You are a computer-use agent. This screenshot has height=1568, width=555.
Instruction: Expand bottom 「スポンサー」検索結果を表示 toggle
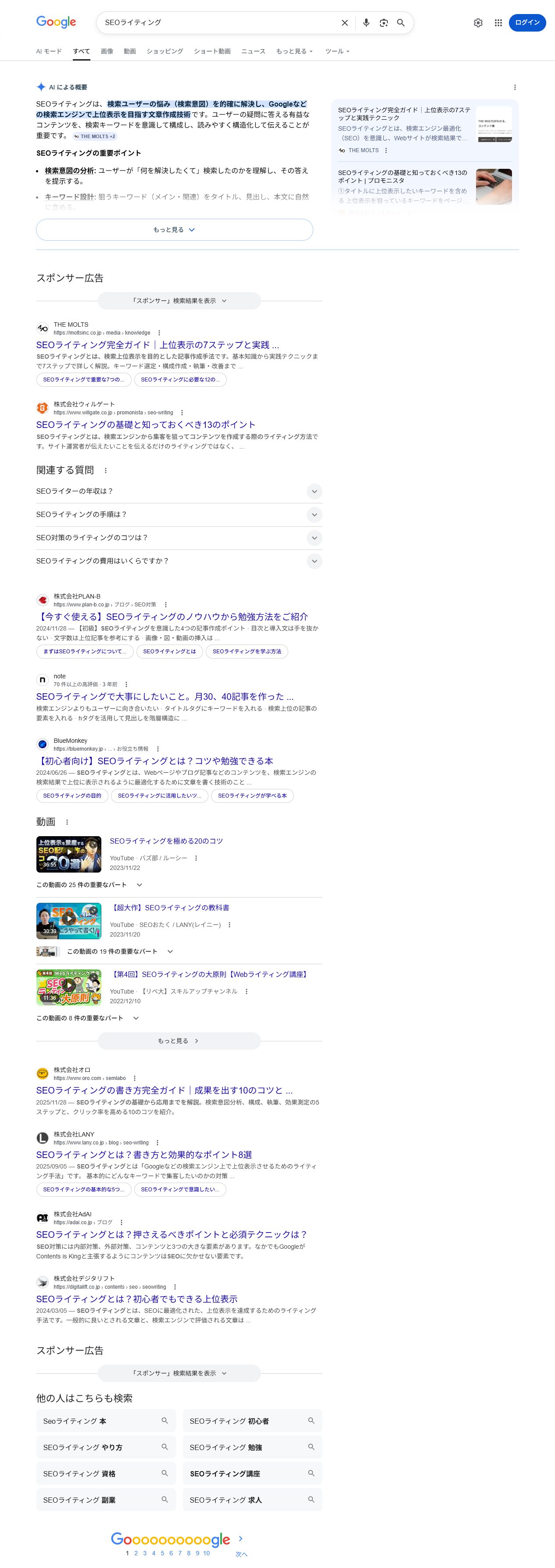[x=179, y=1374]
